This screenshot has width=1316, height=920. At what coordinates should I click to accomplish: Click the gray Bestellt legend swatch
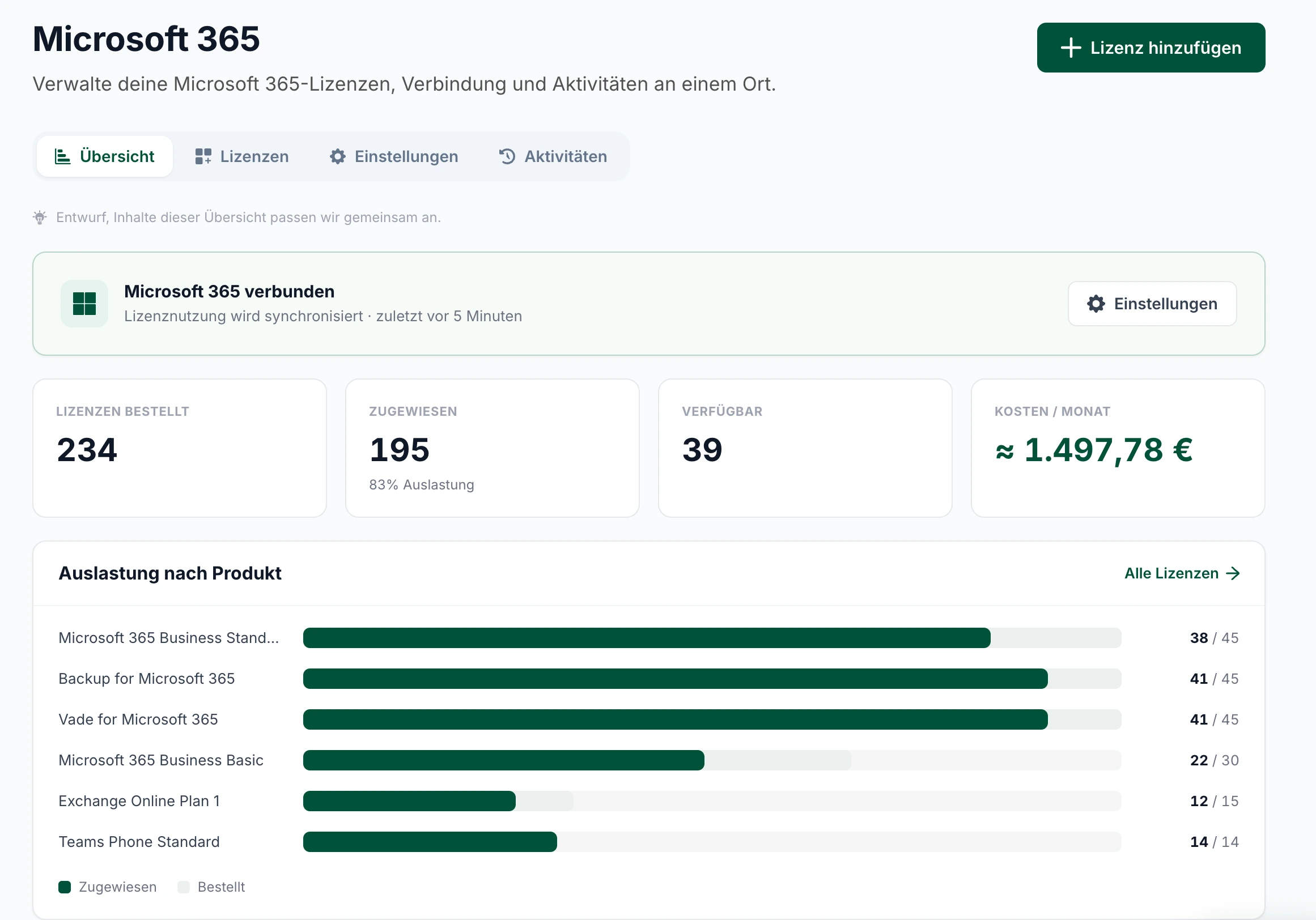tap(184, 887)
